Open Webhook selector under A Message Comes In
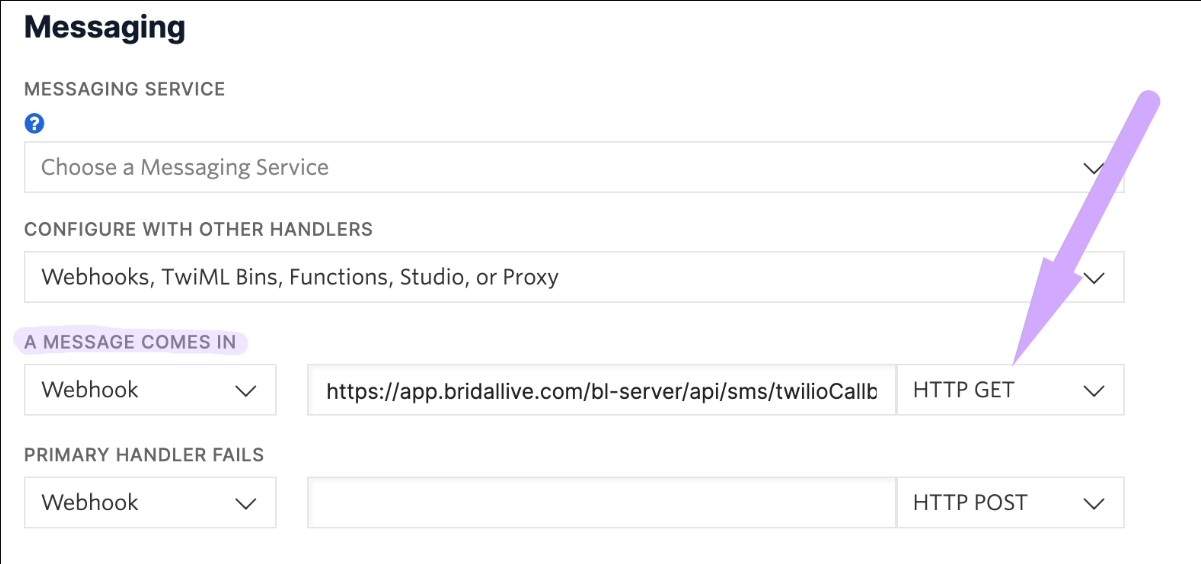This screenshot has height=564, width=1201. pos(150,389)
